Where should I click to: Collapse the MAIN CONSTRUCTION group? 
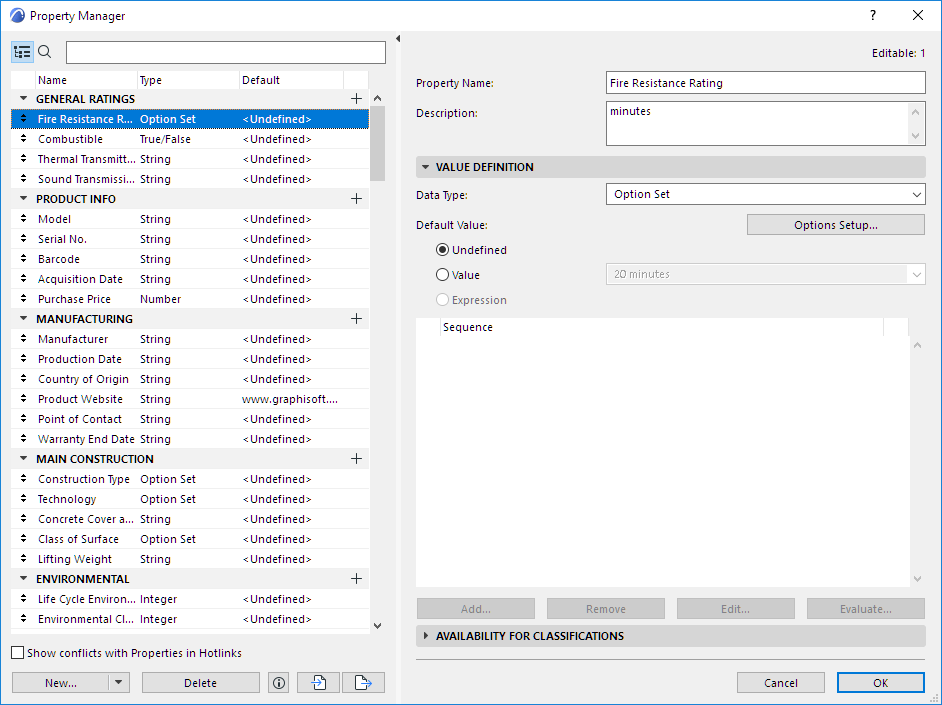[x=23, y=459]
